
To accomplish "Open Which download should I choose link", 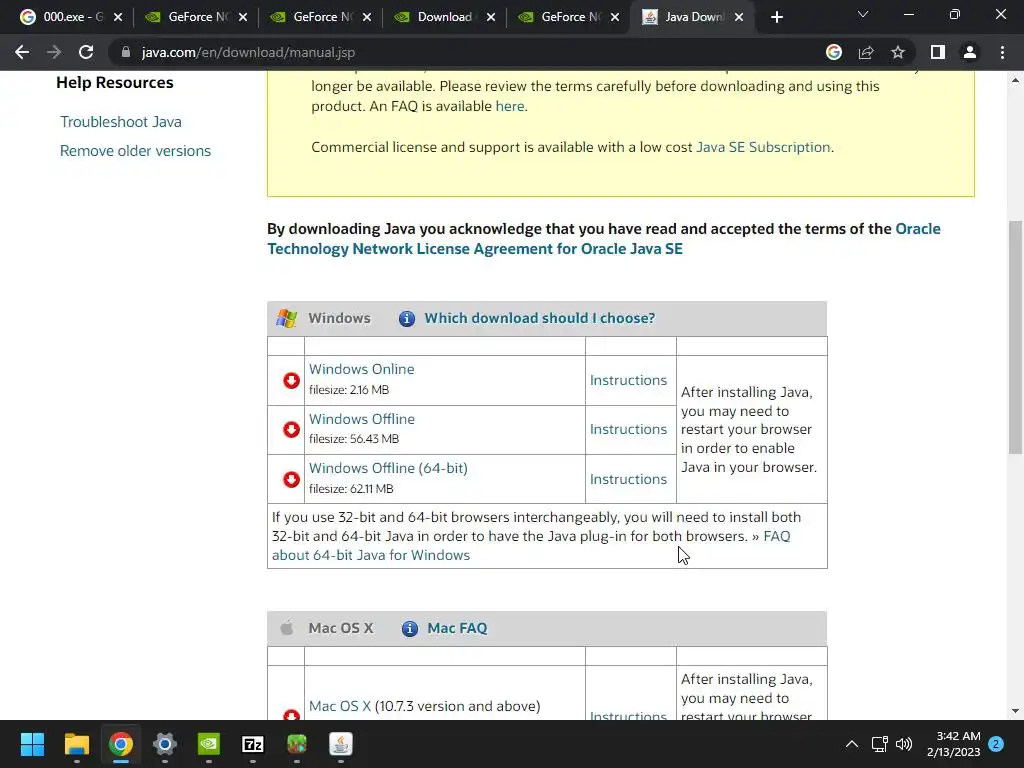I will click(539, 318).
